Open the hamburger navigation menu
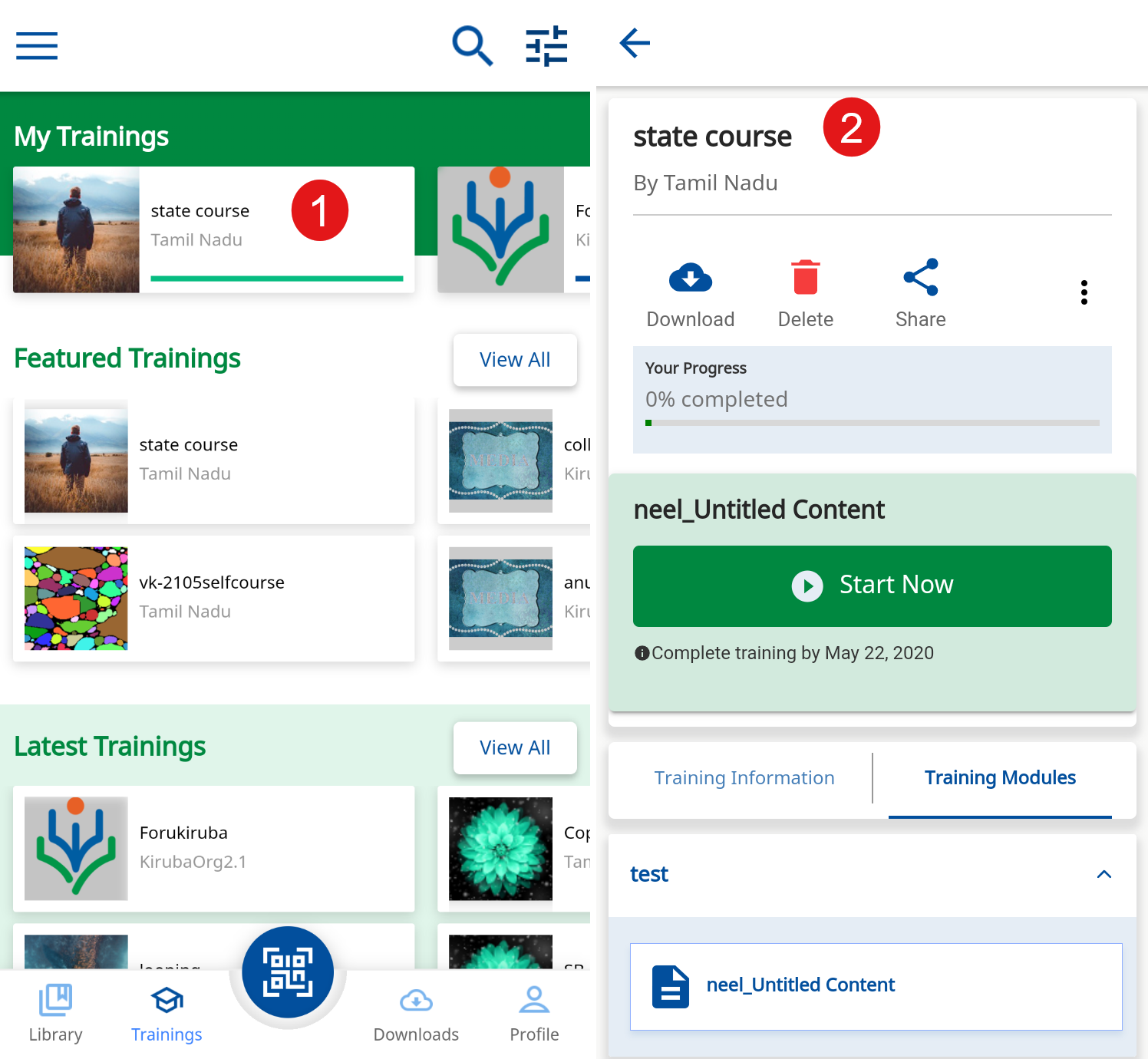 37,45
